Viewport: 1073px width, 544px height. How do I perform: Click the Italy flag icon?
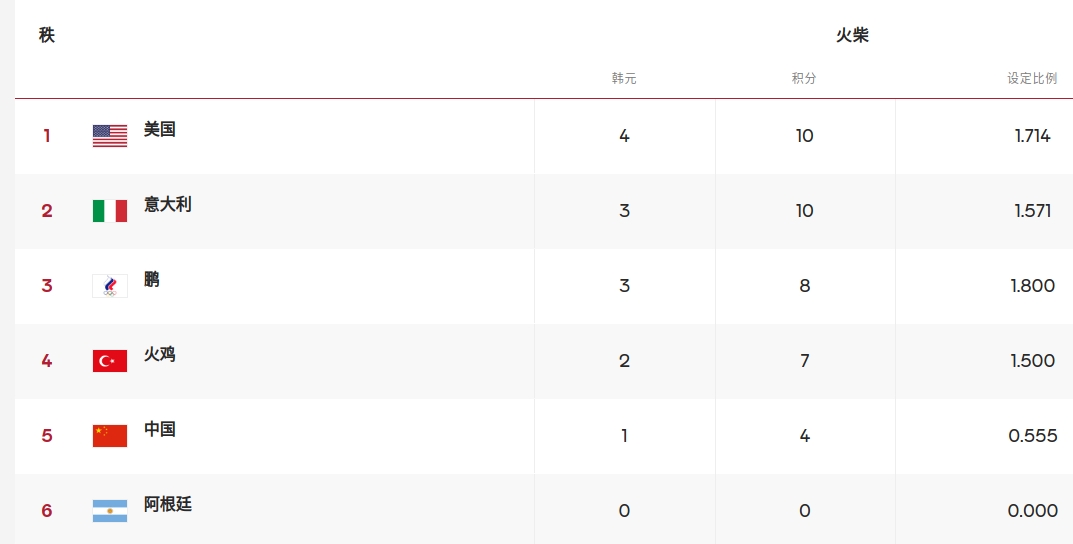(x=110, y=211)
